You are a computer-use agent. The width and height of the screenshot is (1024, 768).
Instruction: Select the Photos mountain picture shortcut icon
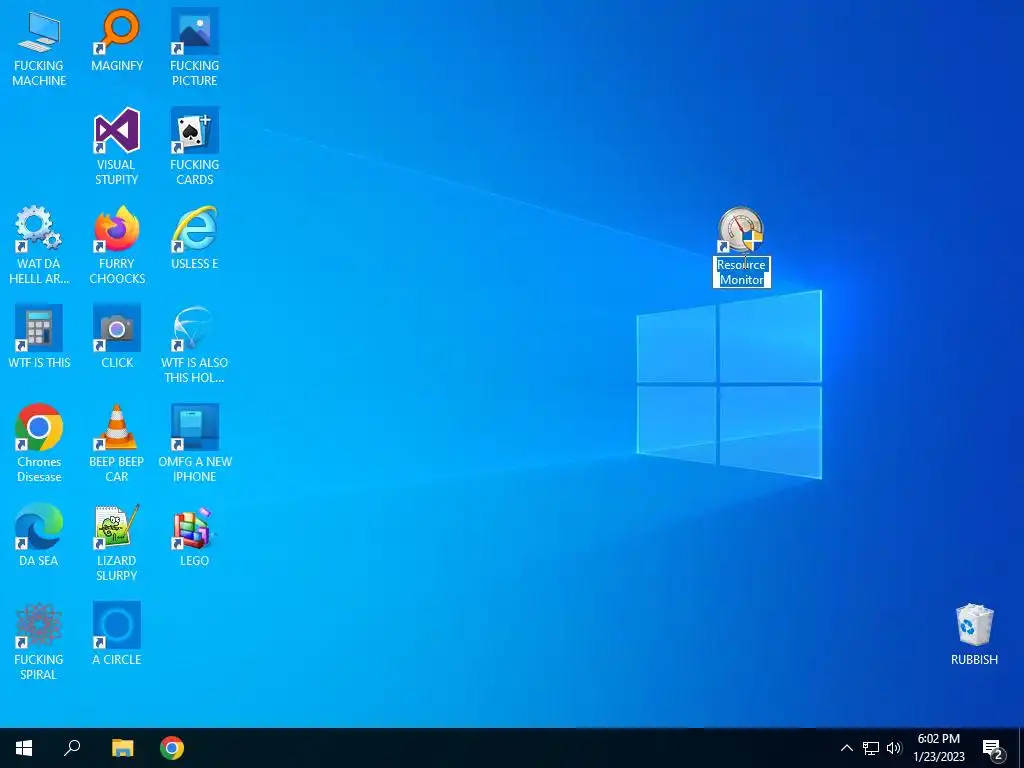pyautogui.click(x=195, y=31)
